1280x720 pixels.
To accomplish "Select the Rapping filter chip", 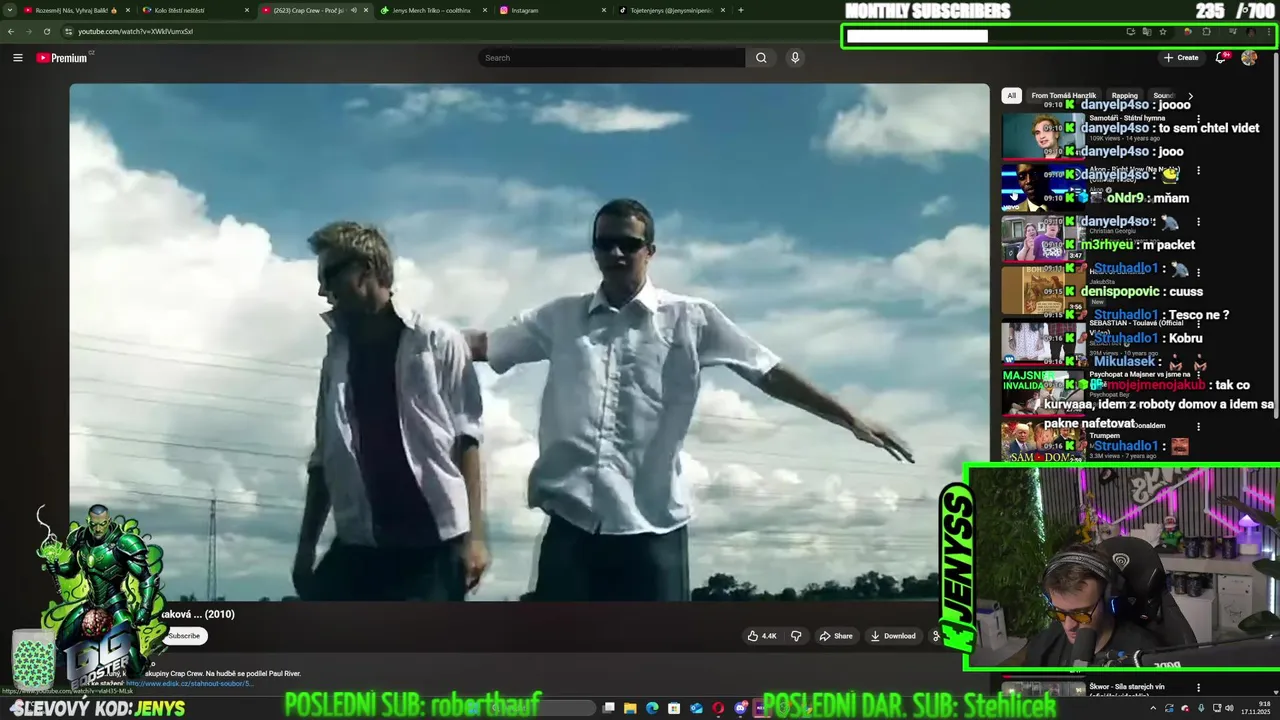I will pos(1125,96).
